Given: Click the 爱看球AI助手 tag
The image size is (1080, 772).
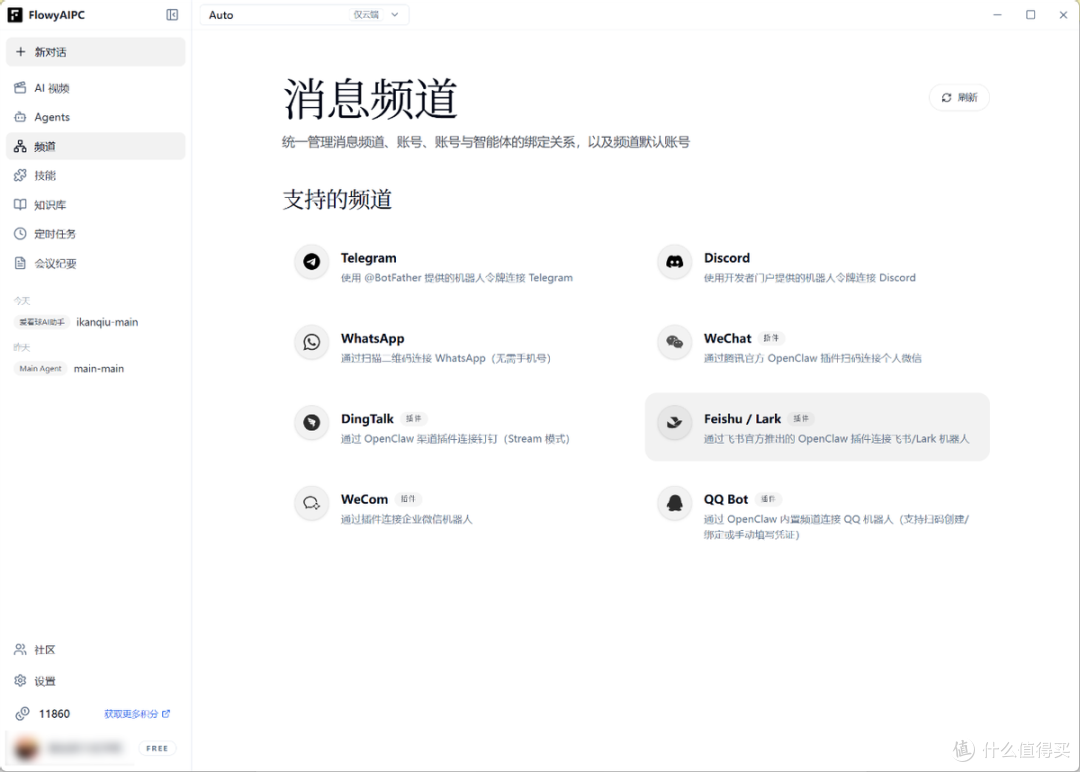Looking at the screenshot, I should (x=42, y=322).
